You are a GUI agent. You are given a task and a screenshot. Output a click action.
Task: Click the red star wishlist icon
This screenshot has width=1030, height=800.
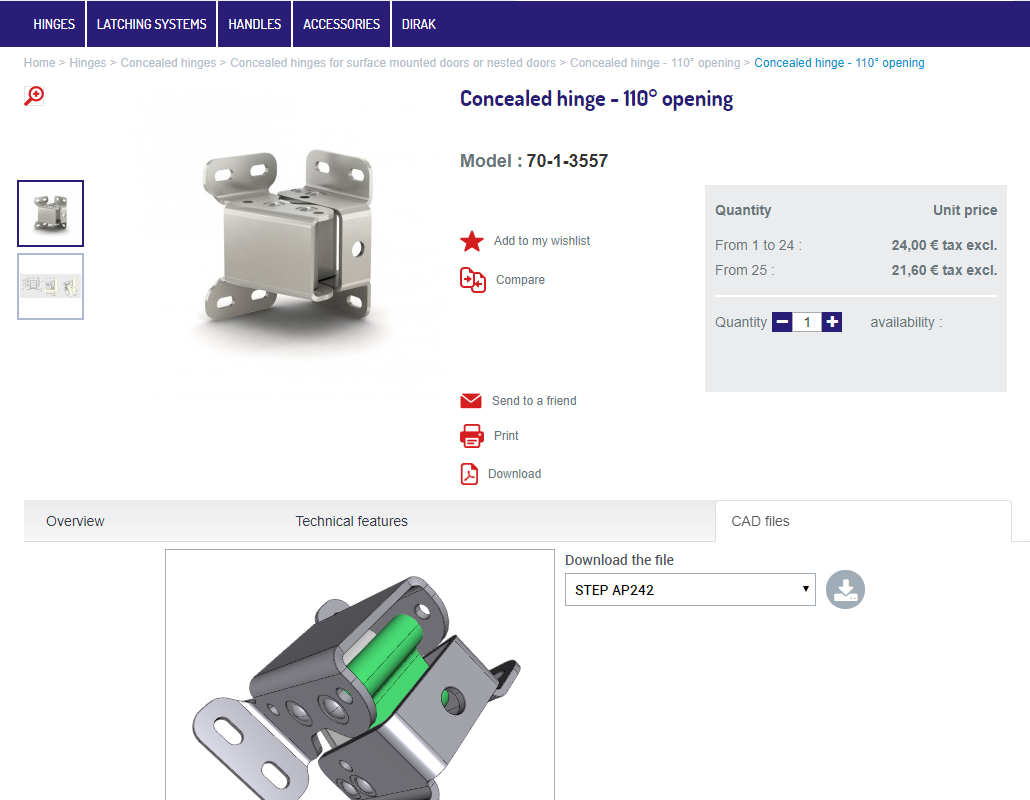coord(472,241)
